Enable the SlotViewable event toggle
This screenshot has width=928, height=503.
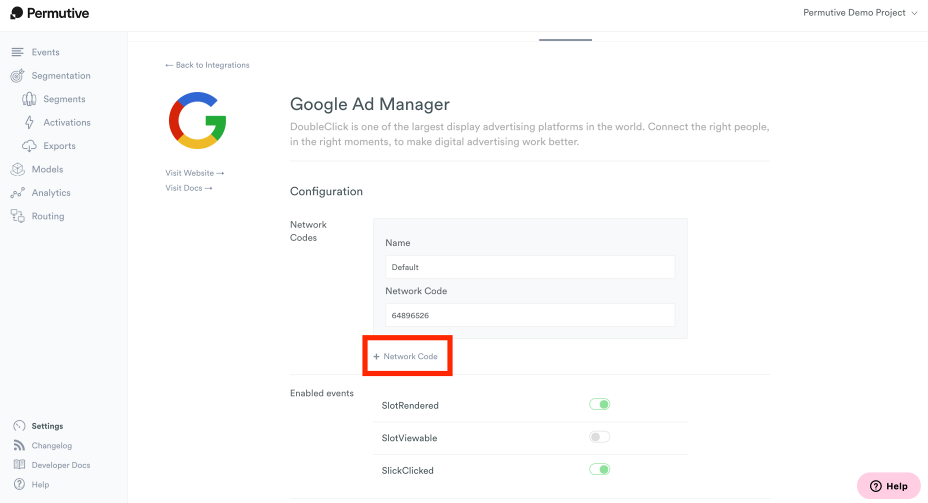(x=599, y=437)
